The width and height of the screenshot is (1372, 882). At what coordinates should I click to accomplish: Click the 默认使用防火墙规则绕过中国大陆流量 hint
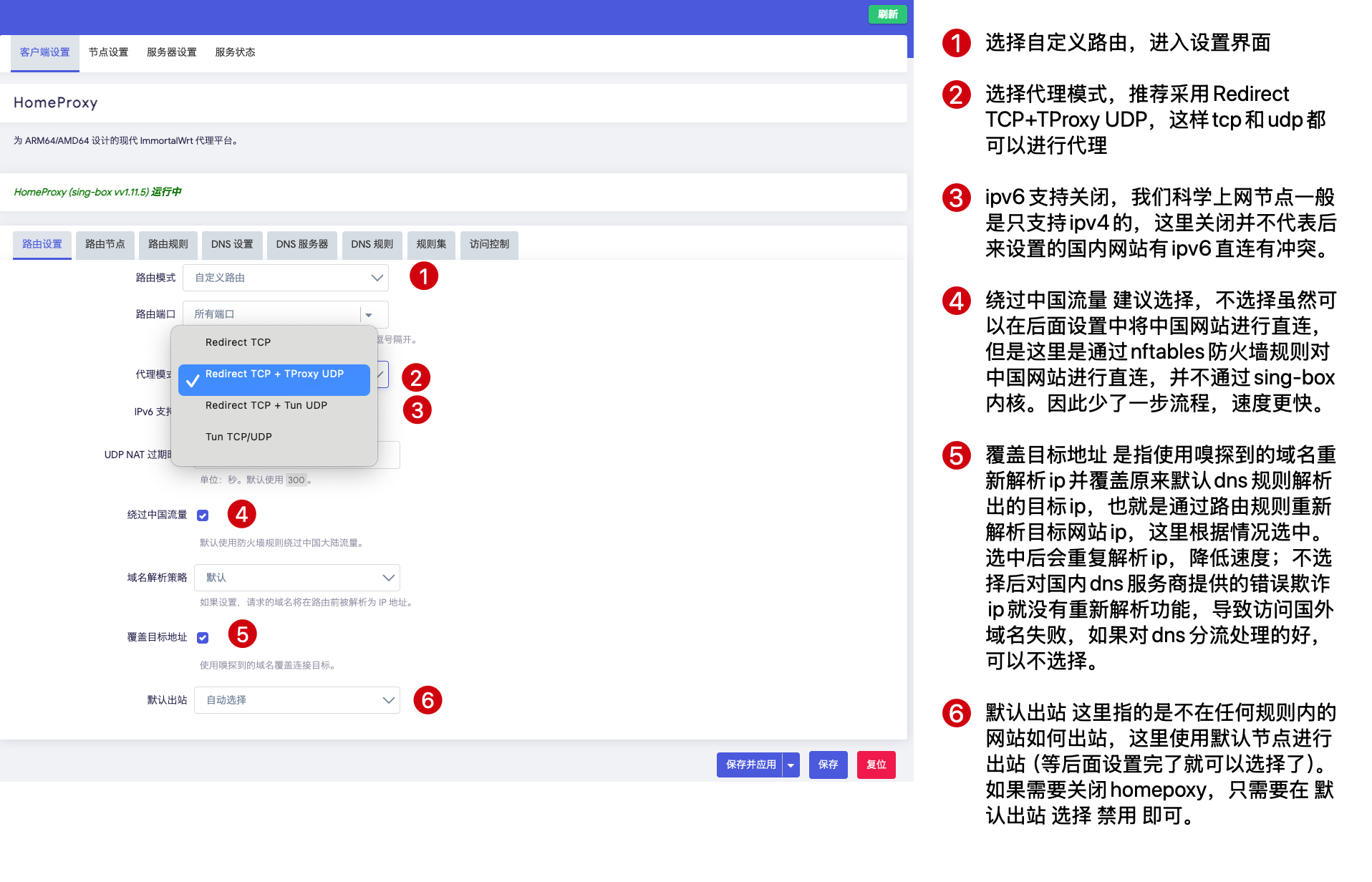pyautogui.click(x=283, y=543)
